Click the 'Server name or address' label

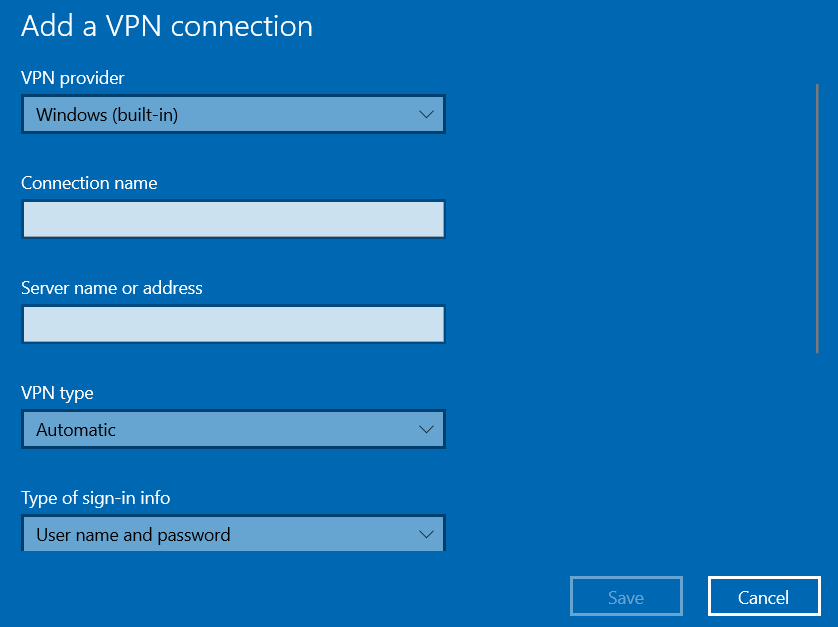click(112, 288)
